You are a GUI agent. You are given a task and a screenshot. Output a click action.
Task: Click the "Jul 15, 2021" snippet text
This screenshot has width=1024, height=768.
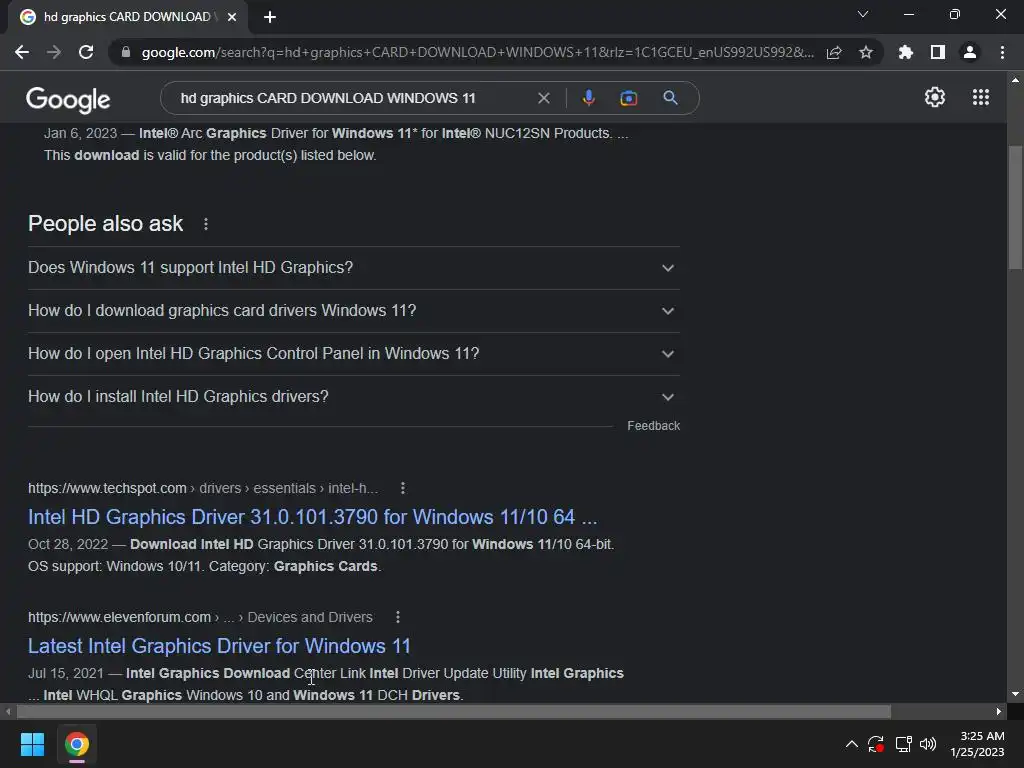pyautogui.click(x=326, y=684)
